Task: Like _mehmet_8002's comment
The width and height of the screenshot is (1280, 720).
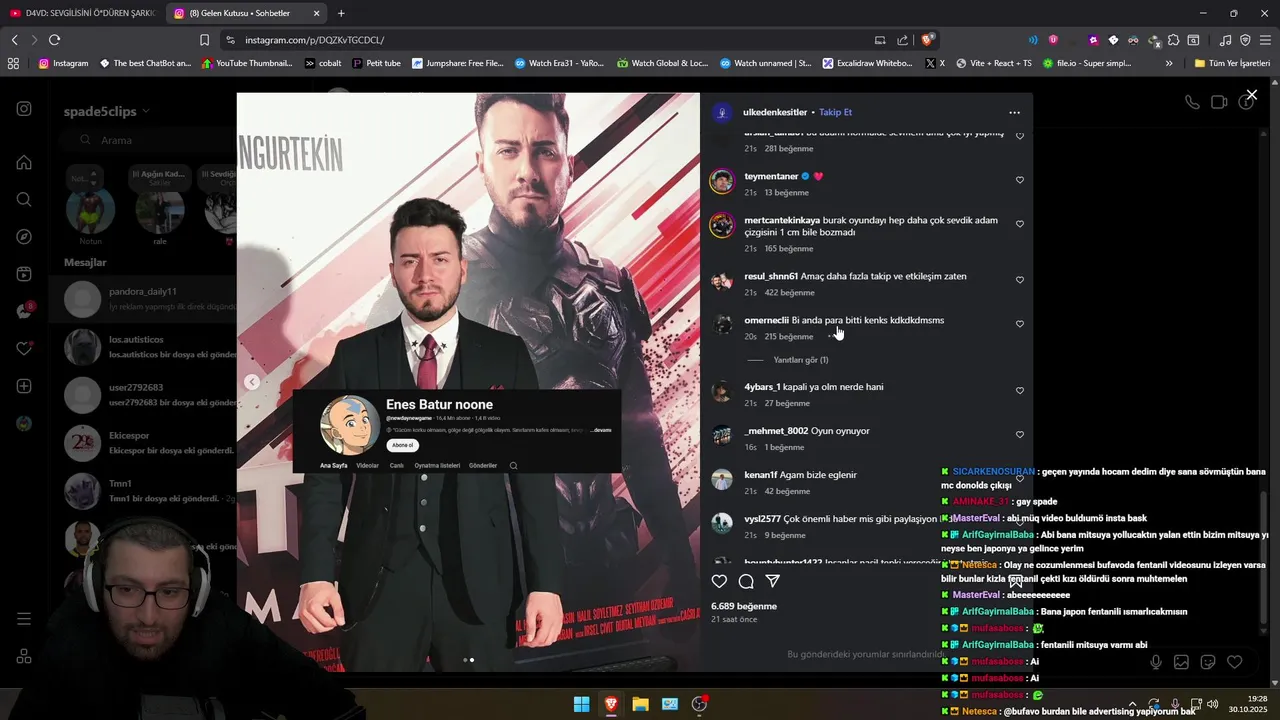Action: pos(1020,435)
